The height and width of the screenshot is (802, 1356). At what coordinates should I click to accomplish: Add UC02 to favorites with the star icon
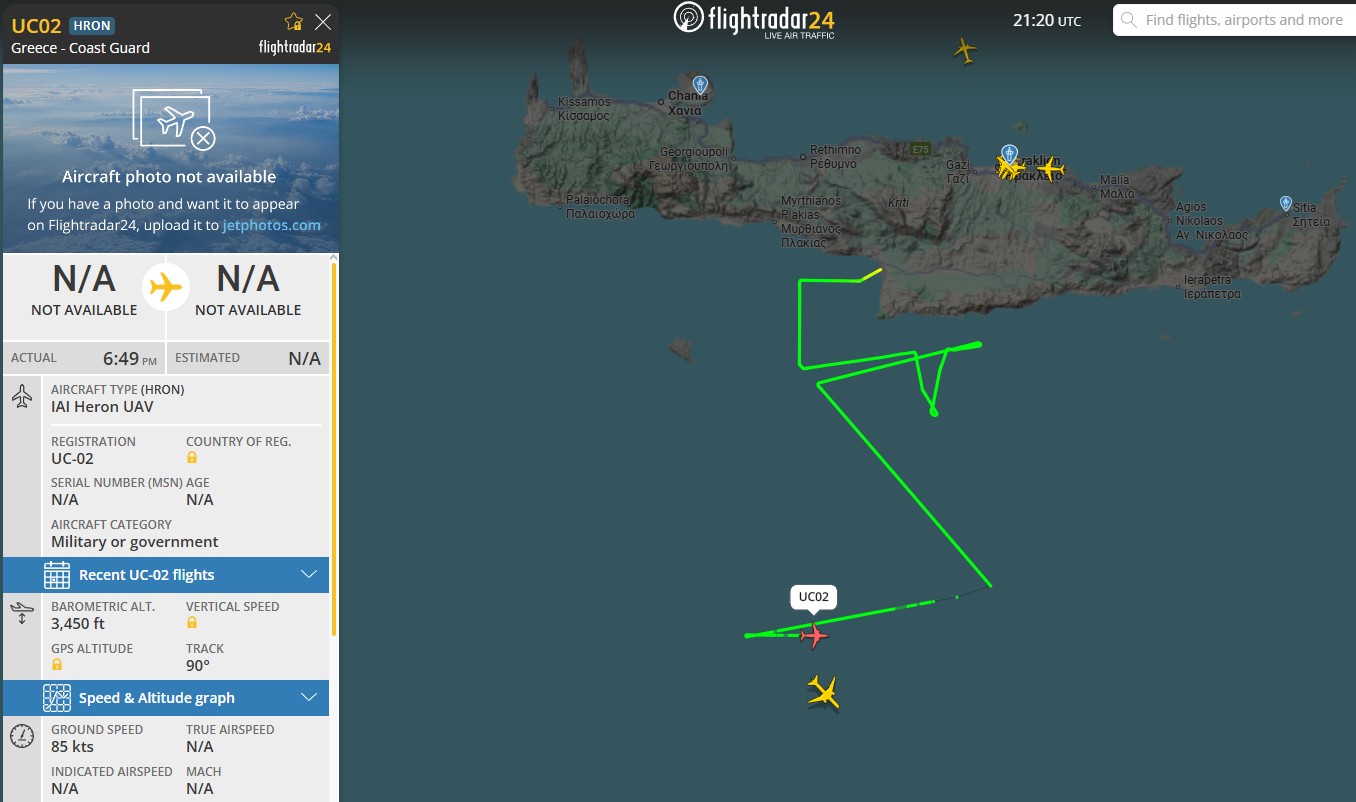tap(293, 22)
